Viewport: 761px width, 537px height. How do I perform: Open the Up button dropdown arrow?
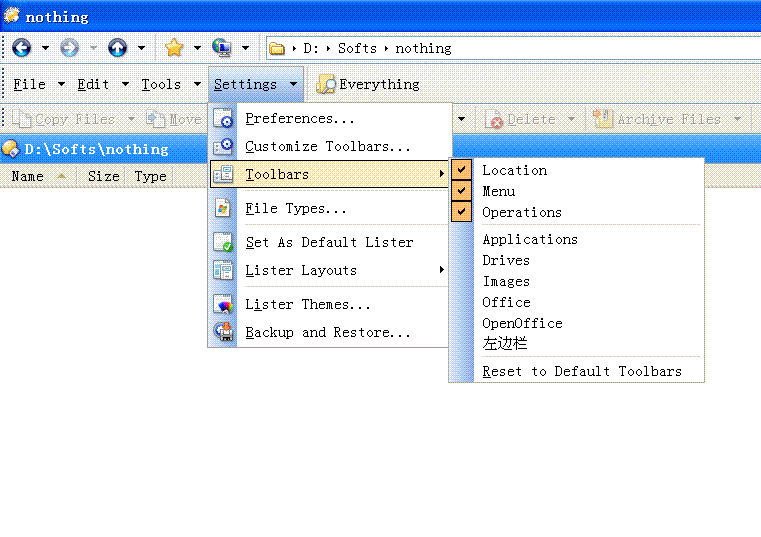141,48
